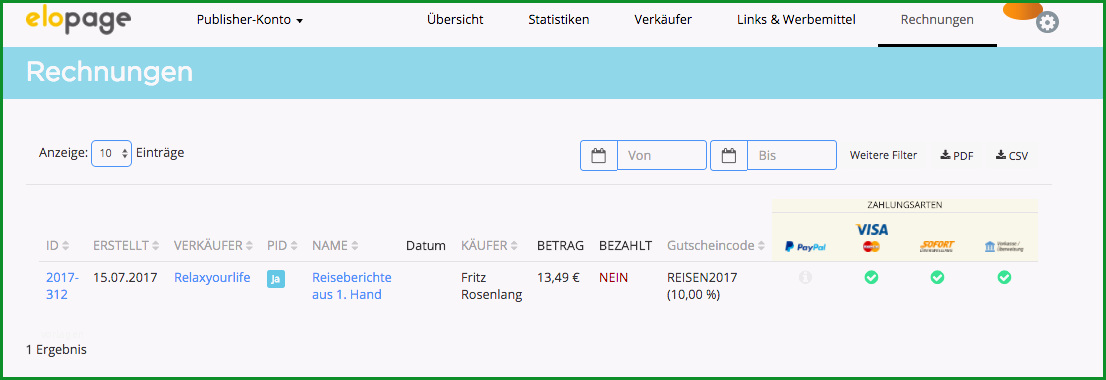Click the calendar icon beside Bis
Screen dimensions: 1106x380
pos(729,155)
